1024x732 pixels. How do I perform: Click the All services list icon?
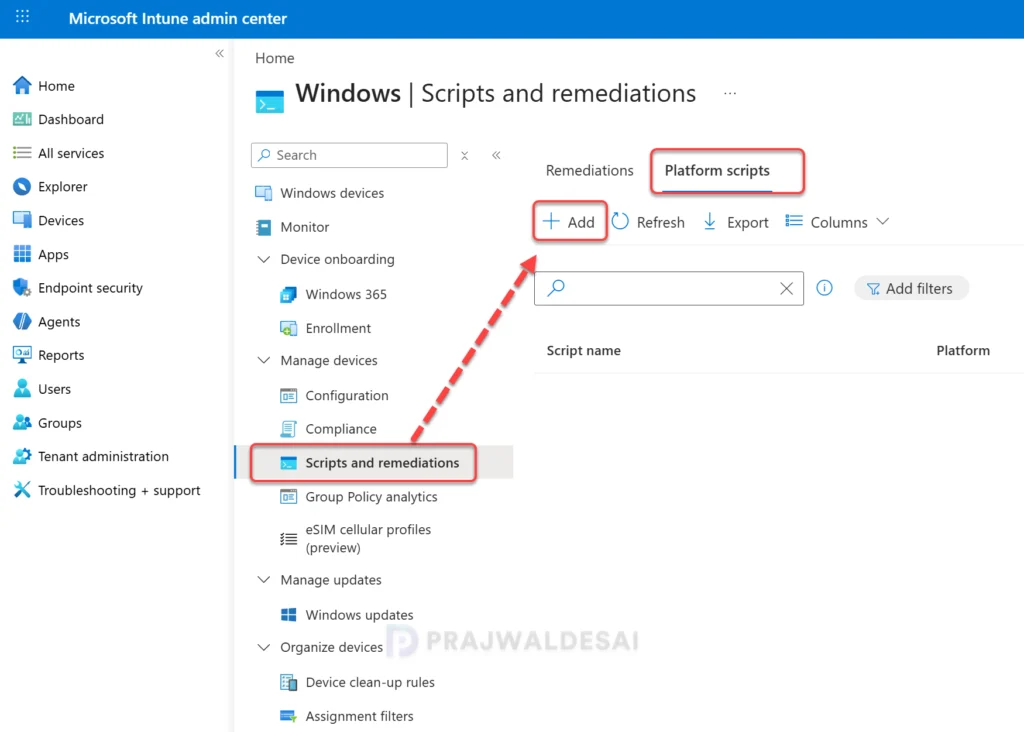(x=22, y=153)
